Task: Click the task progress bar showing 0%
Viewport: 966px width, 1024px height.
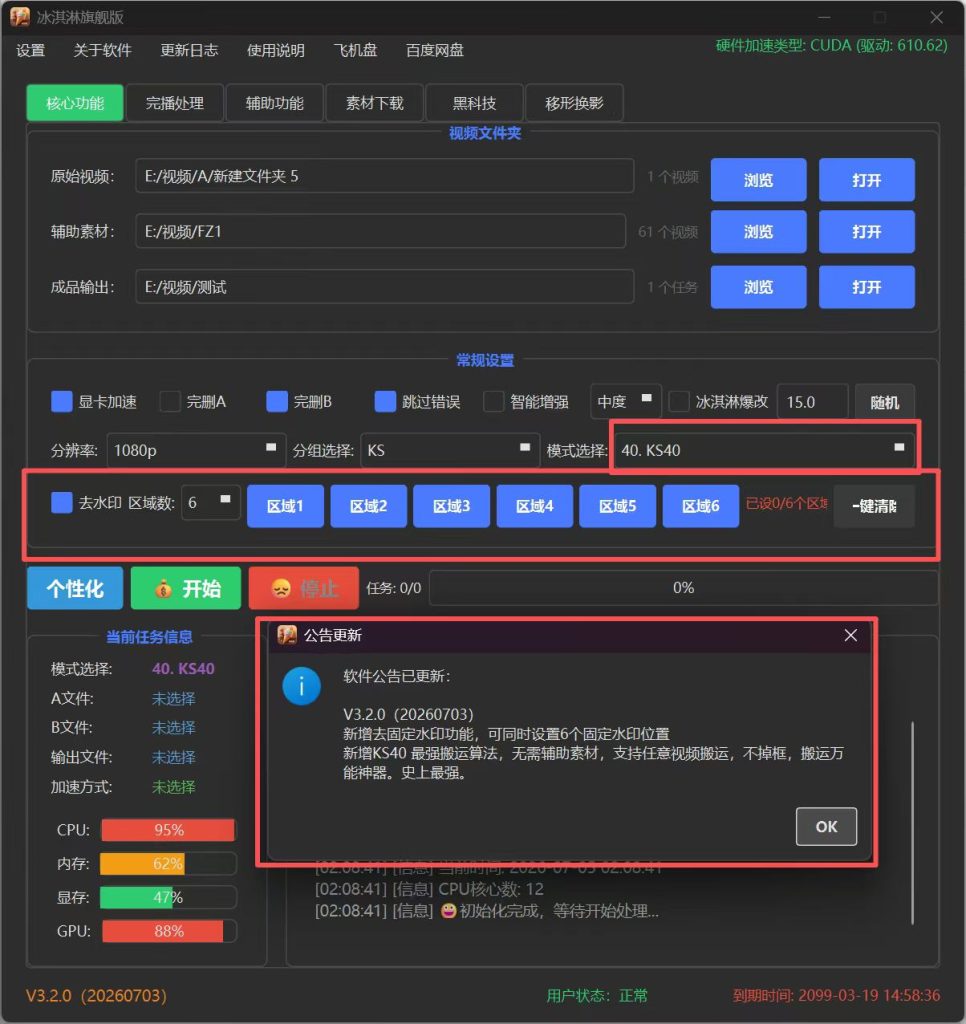Action: 684,588
